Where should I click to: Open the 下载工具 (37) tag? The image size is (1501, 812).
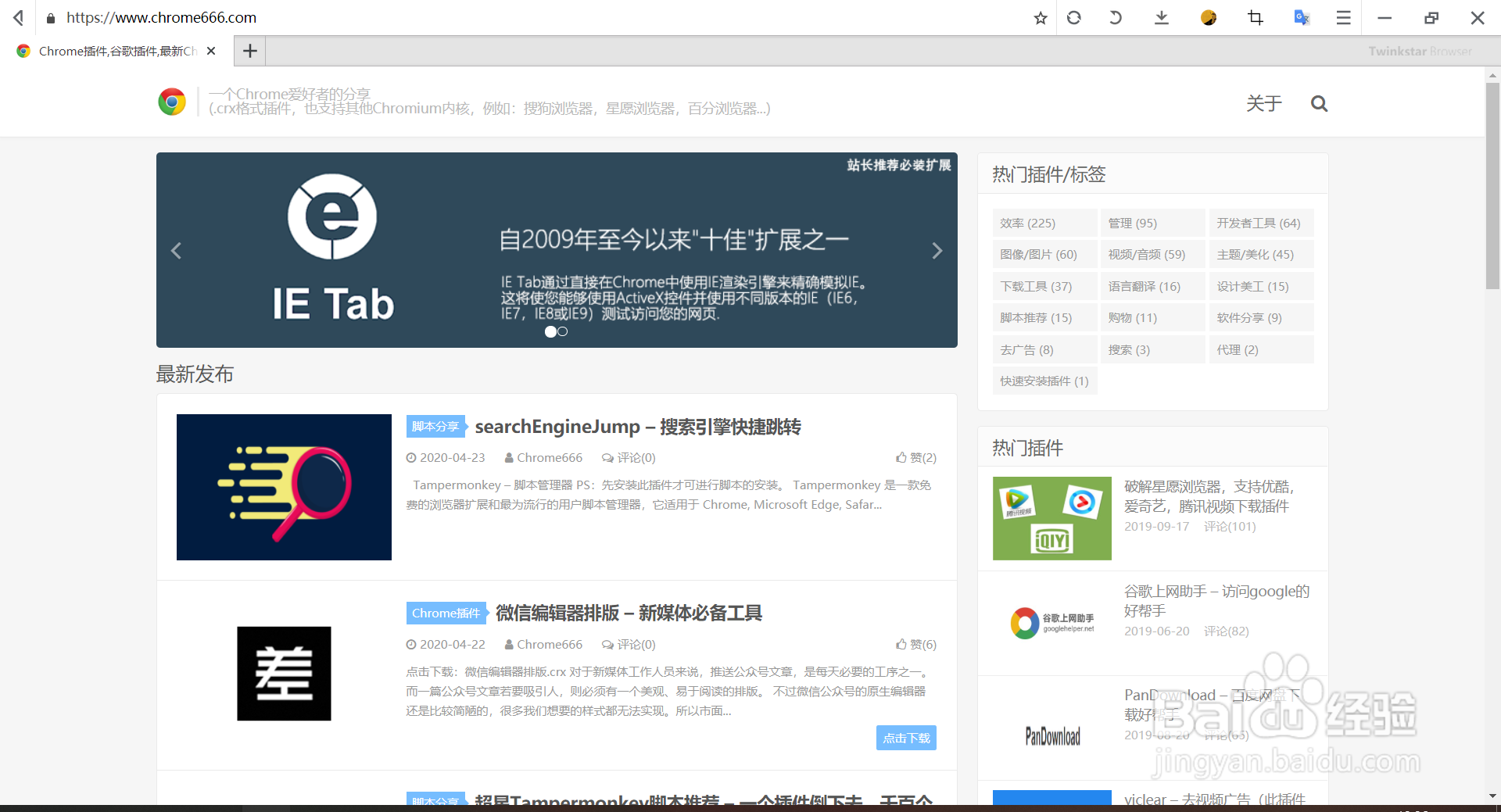pos(1044,286)
